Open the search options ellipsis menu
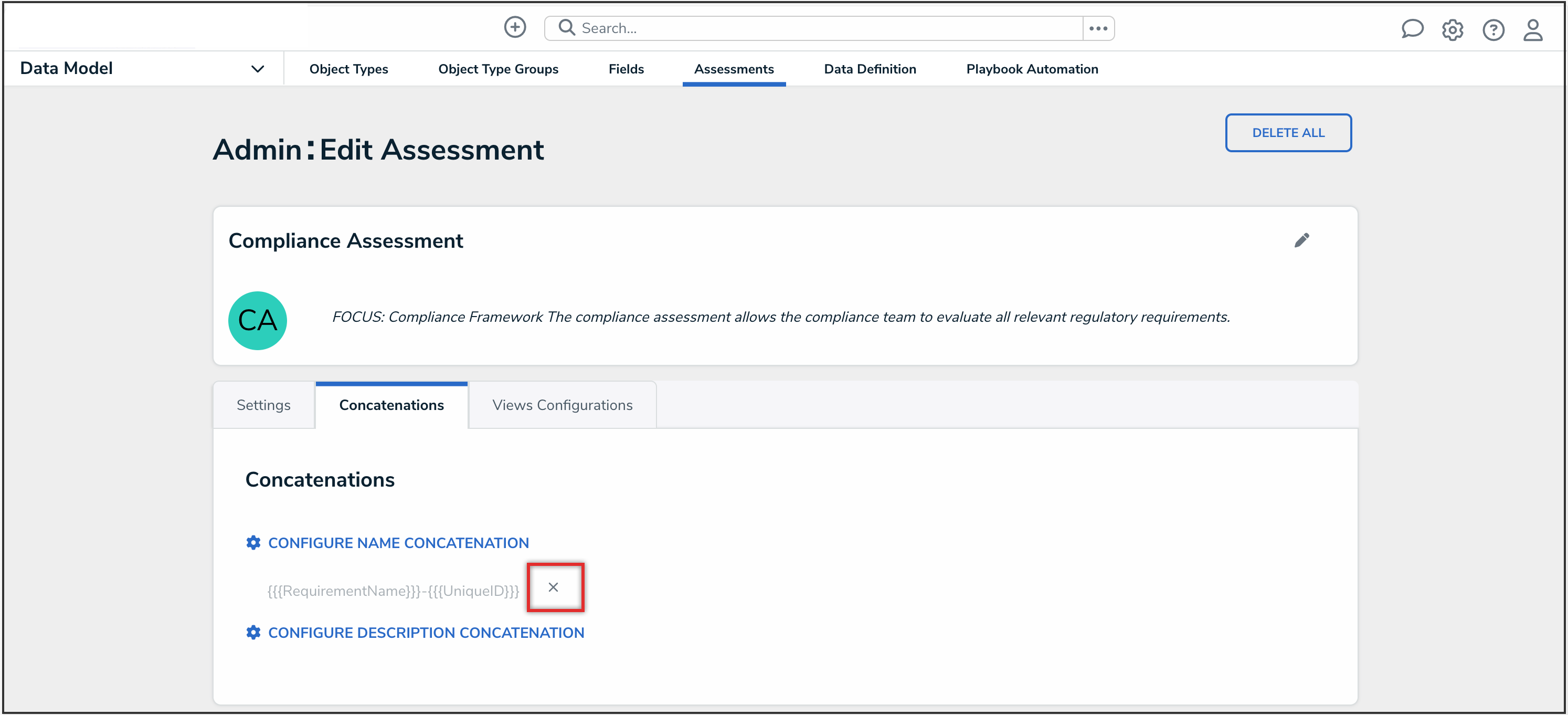The height and width of the screenshot is (715, 1568). pos(1098,28)
